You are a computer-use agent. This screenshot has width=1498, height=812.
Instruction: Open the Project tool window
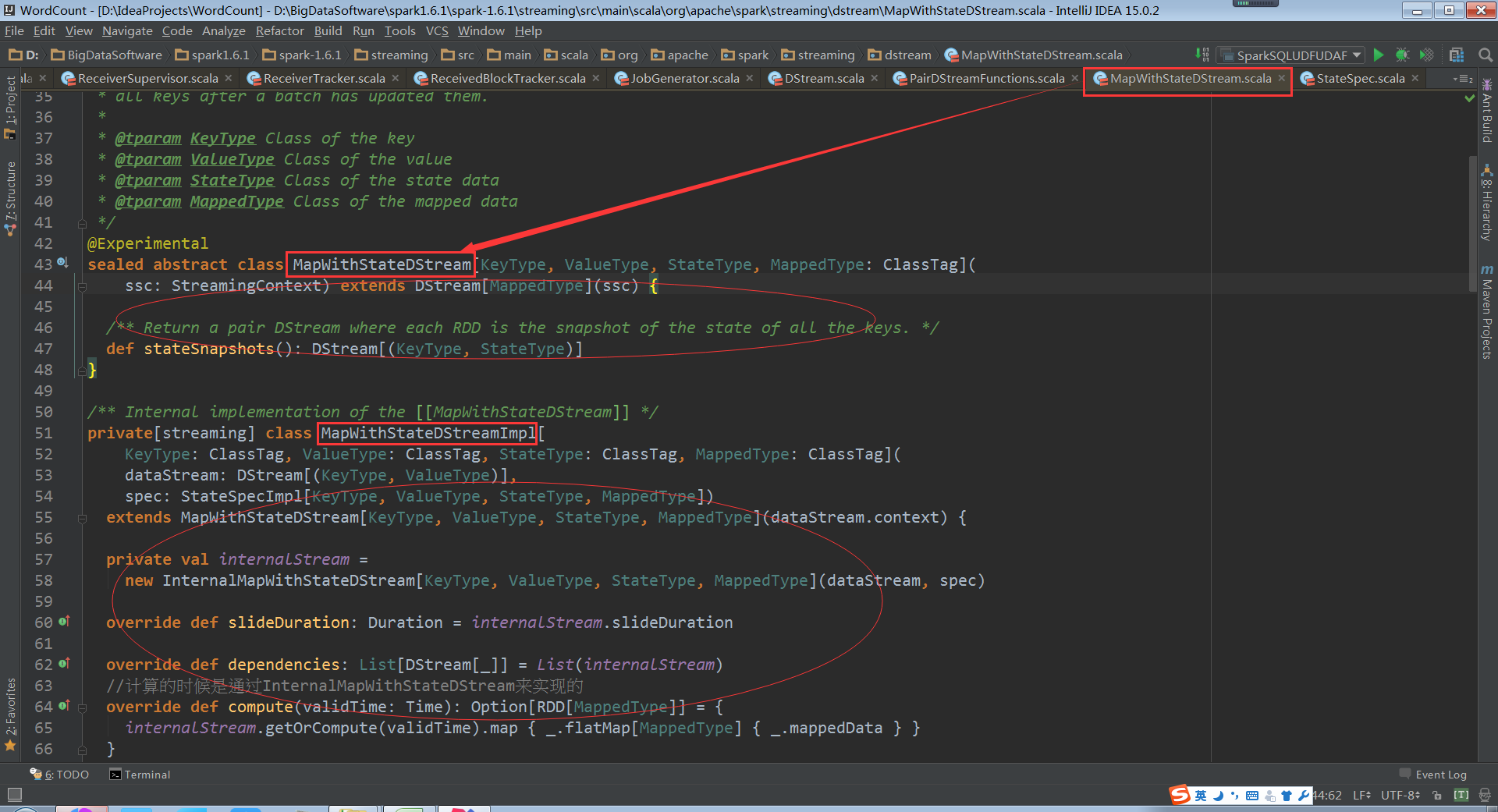(10, 108)
